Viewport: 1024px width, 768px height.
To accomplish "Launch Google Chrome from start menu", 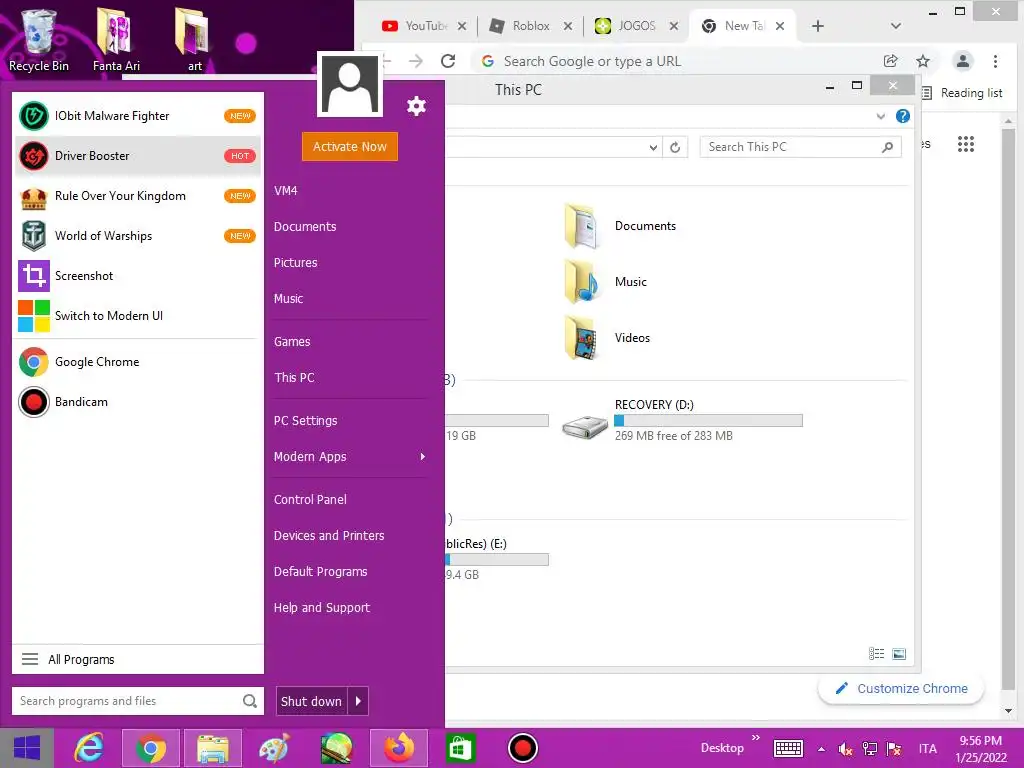I will (137, 362).
